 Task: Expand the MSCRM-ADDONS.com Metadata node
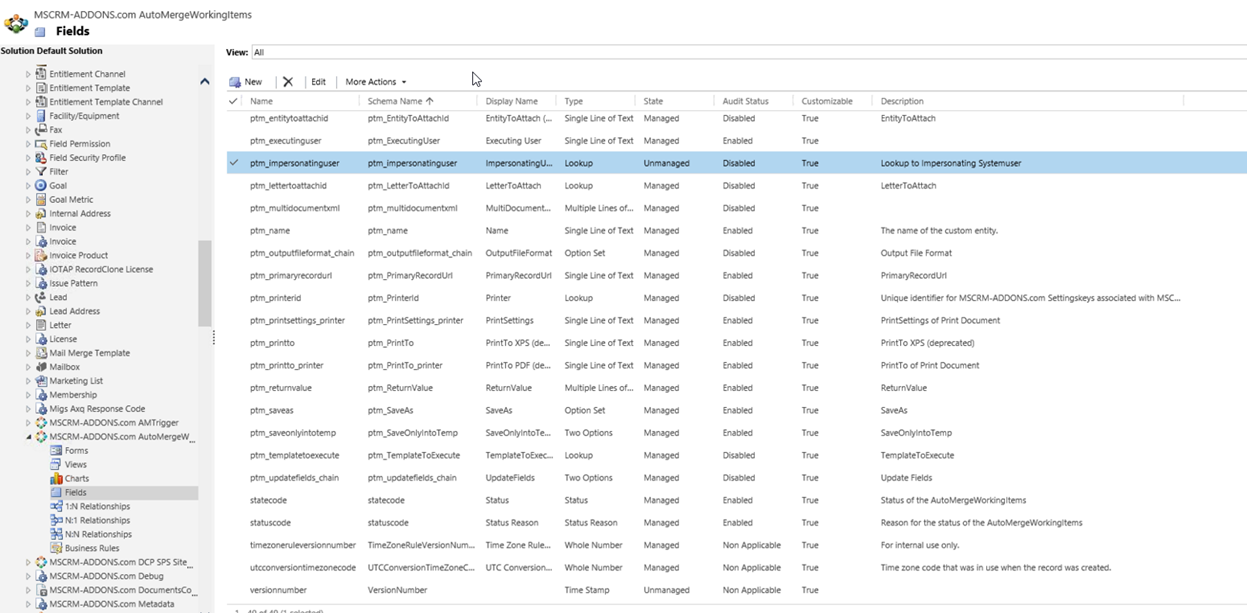pos(28,605)
